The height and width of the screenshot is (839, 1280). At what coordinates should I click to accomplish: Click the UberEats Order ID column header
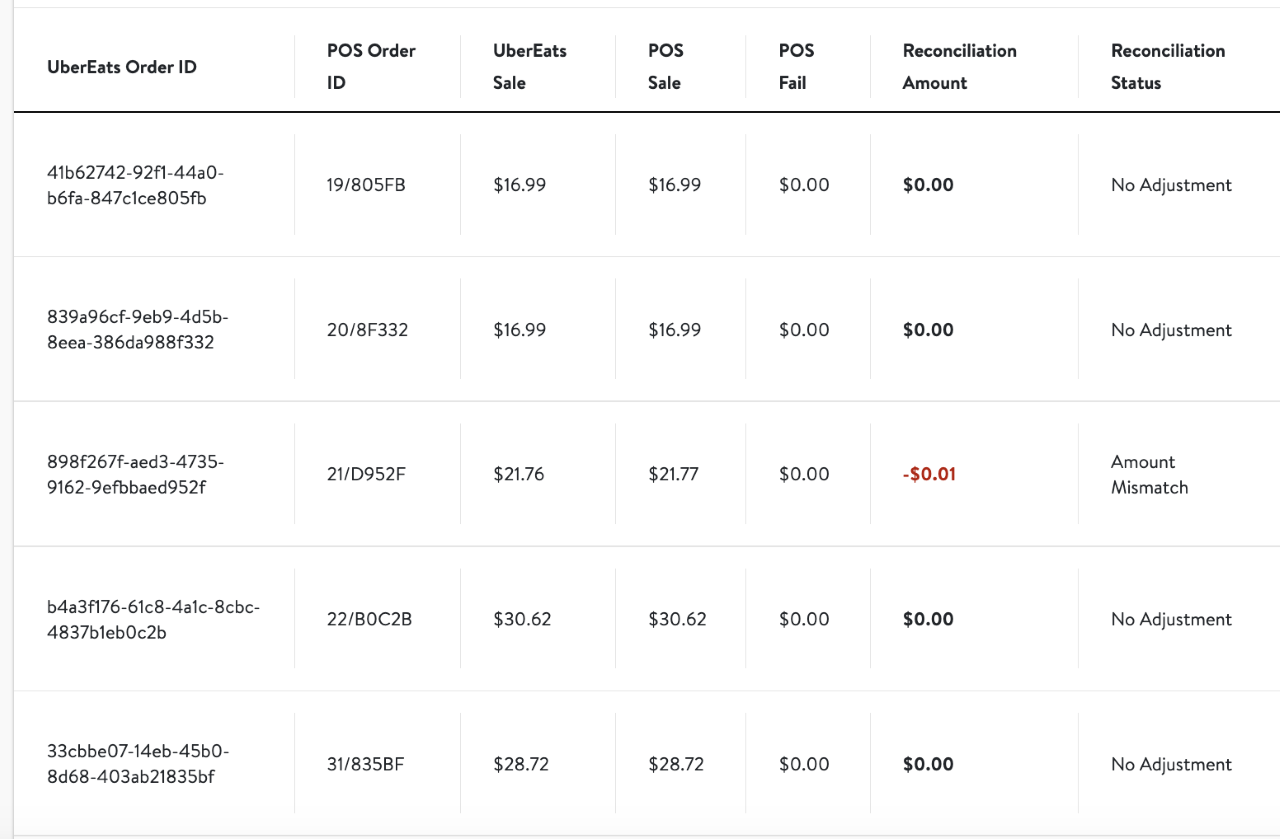[x=122, y=67]
